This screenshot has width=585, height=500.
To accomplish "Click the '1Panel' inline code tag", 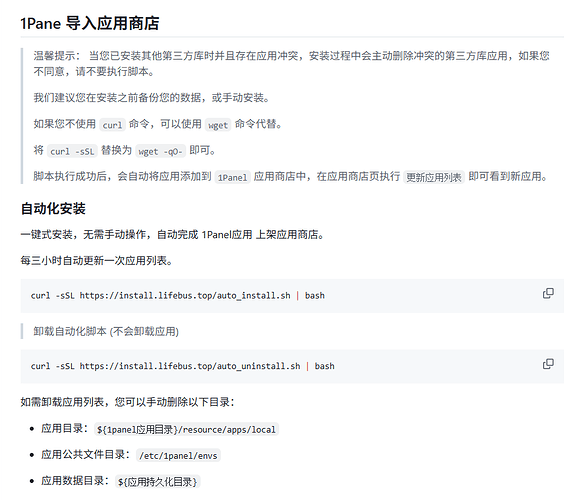I will (x=232, y=177).
